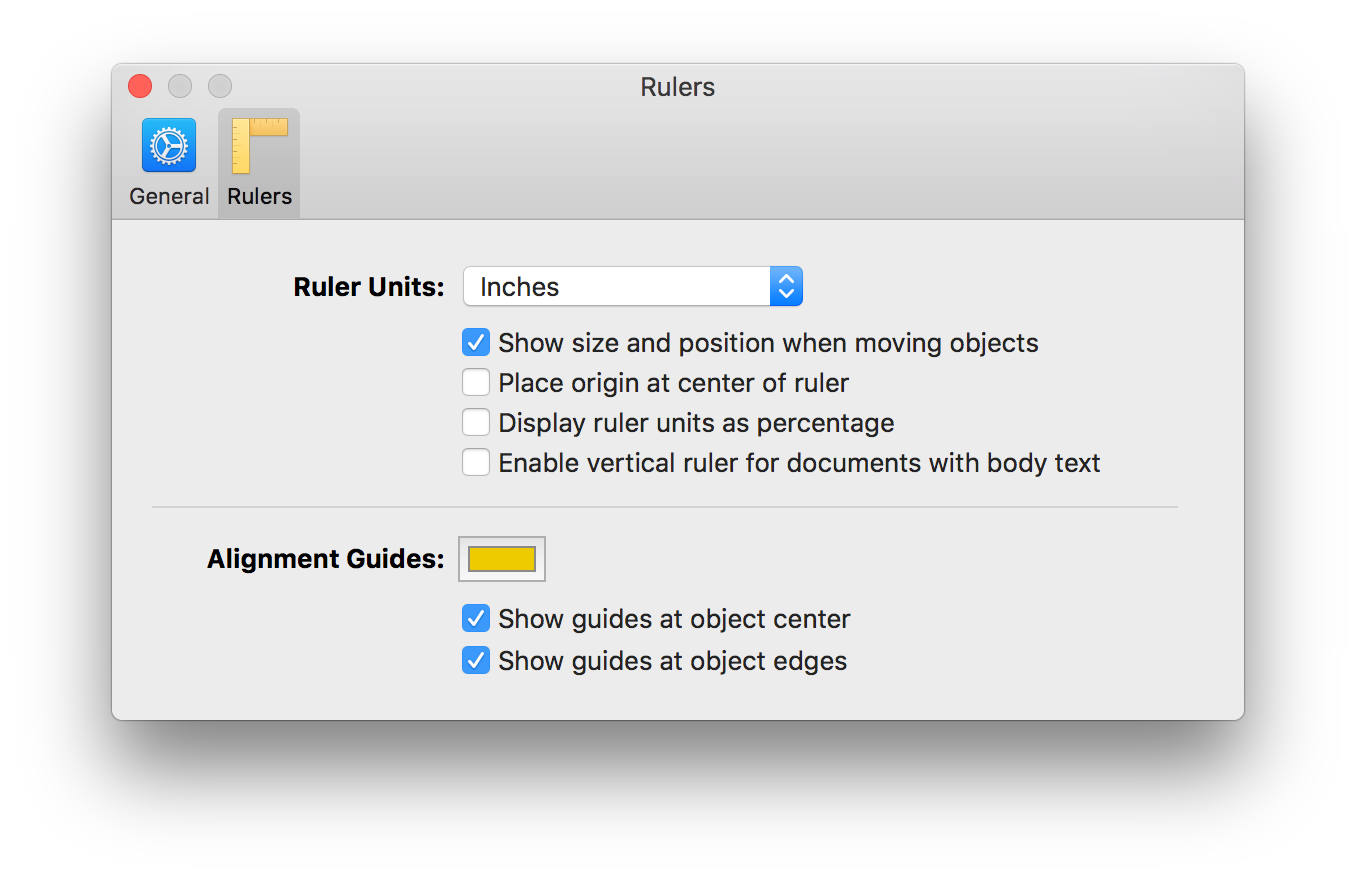This screenshot has height=880, width=1356.
Task: Open the Ruler Units dropdown showing Inches
Action: 633,287
